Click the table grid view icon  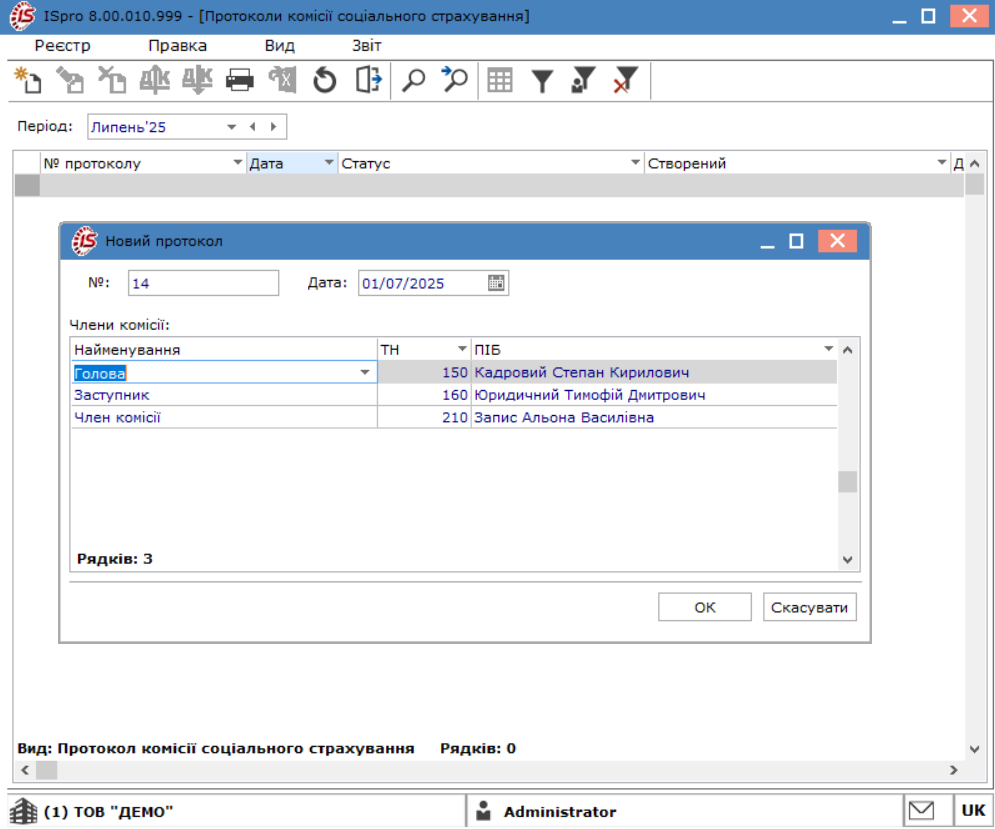point(500,81)
